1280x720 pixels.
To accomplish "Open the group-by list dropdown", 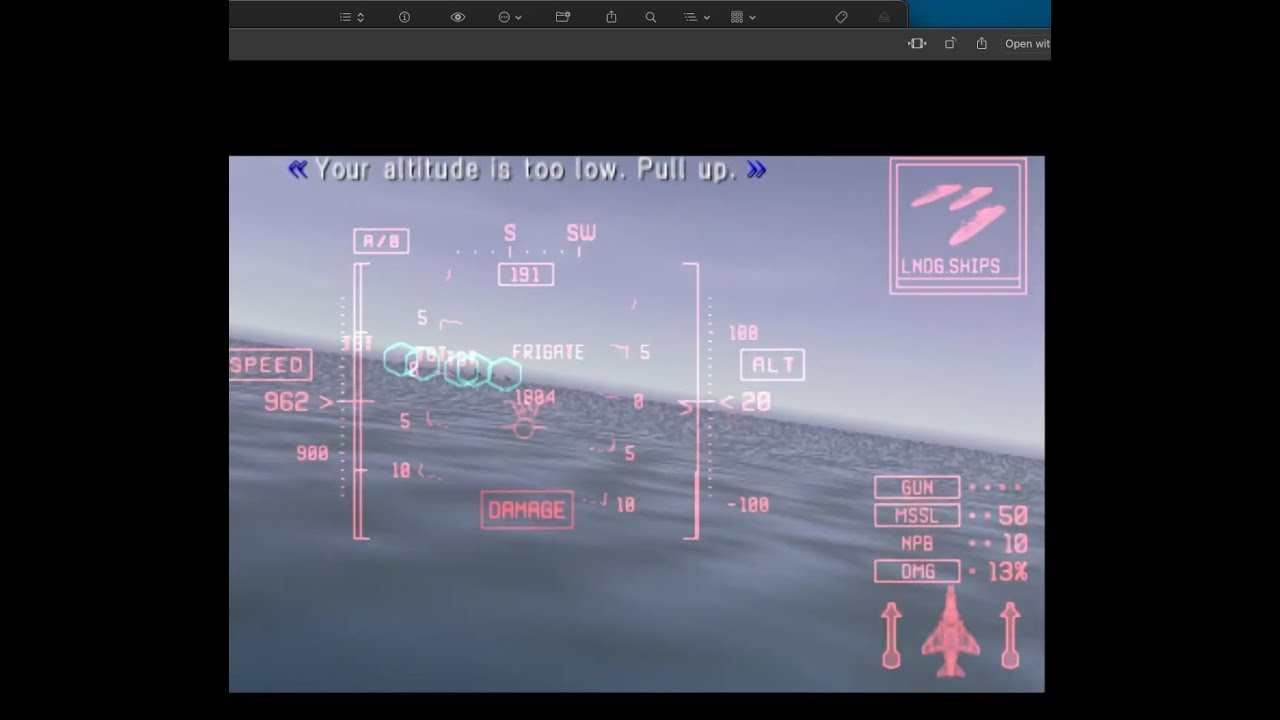I will [x=697, y=17].
